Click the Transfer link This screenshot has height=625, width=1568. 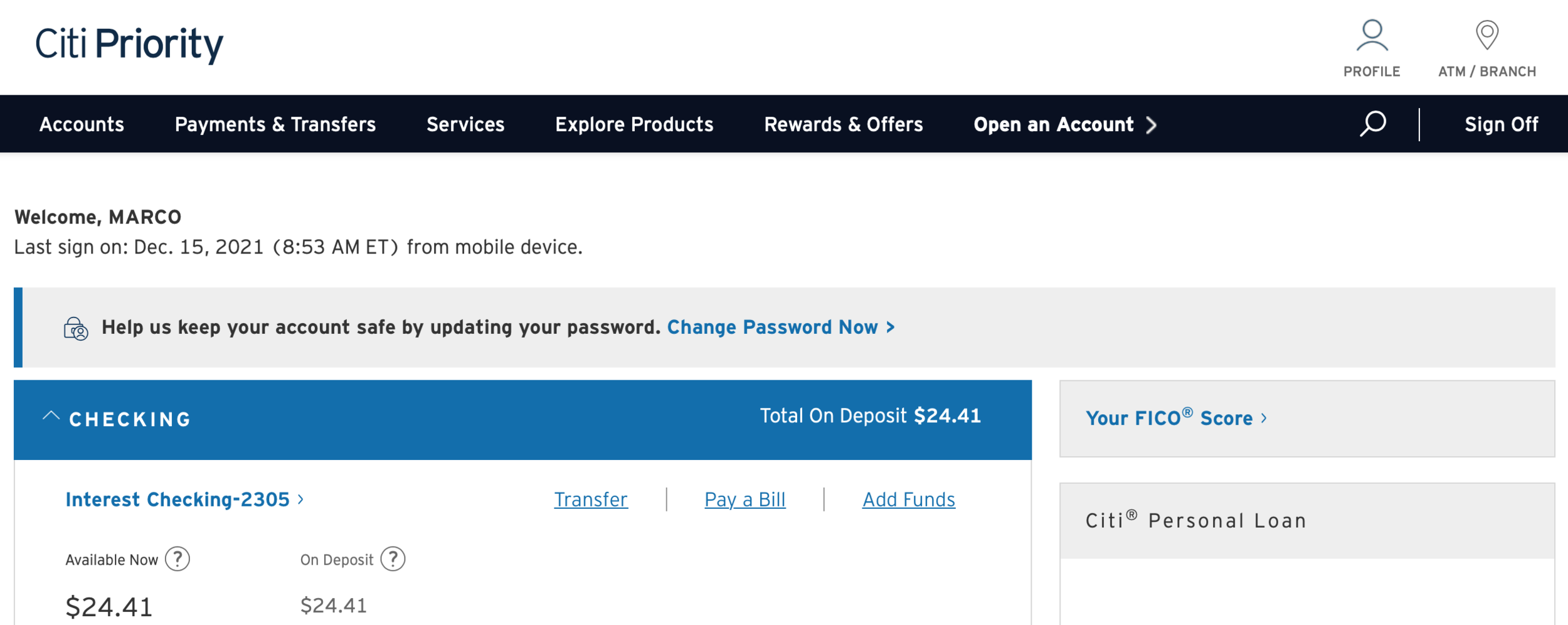pyautogui.click(x=591, y=499)
